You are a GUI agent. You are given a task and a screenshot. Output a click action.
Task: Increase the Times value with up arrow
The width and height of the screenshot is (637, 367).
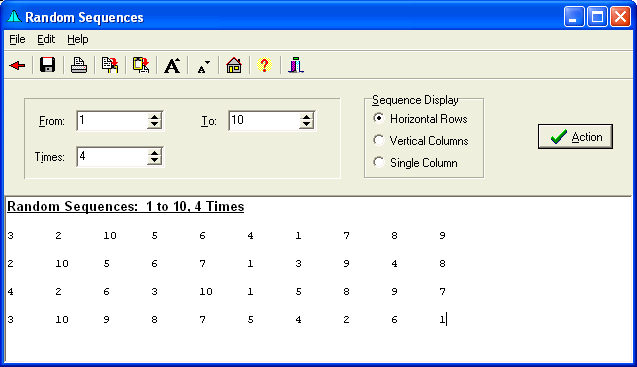tap(154, 153)
